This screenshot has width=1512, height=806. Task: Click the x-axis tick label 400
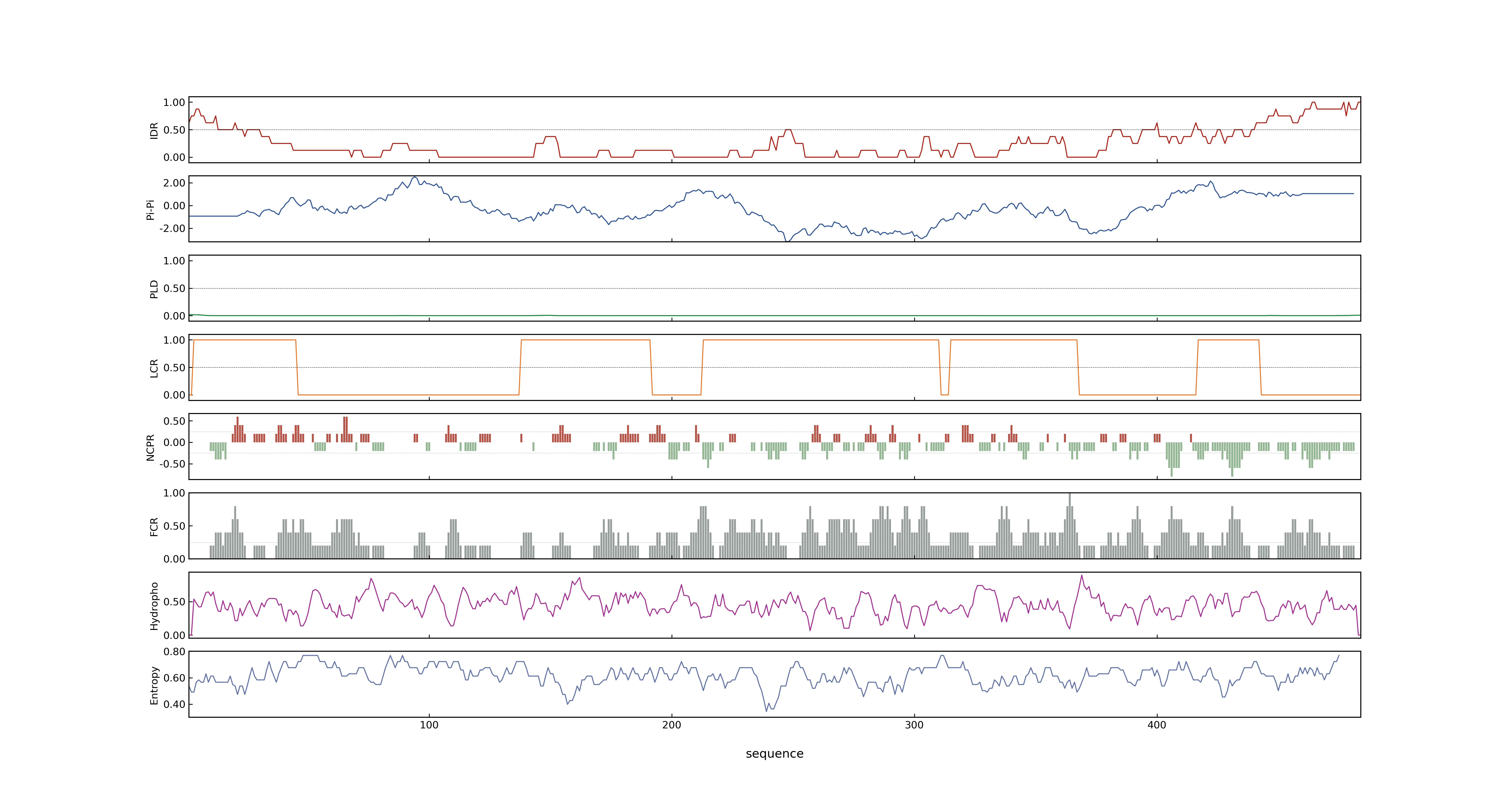pos(1156,725)
